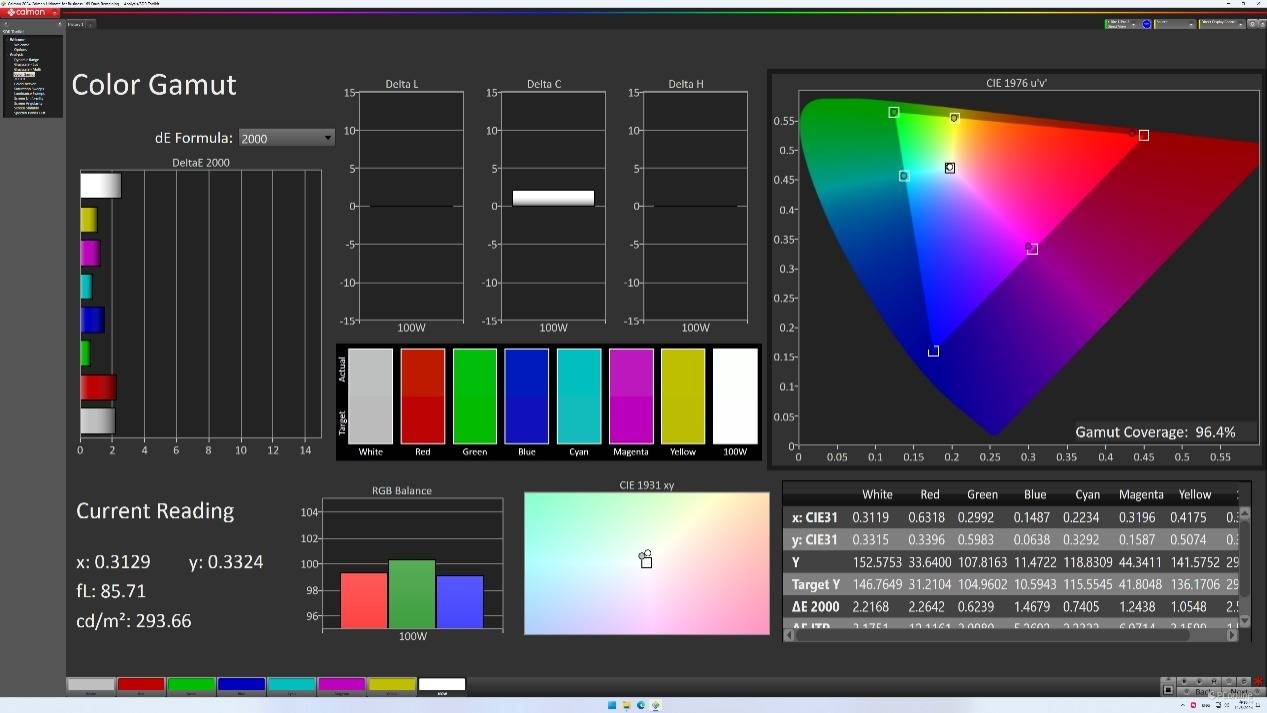Image resolution: width=1267 pixels, height=713 pixels.
Task: Click the Windows Start button on taskbar
Action: (612, 705)
